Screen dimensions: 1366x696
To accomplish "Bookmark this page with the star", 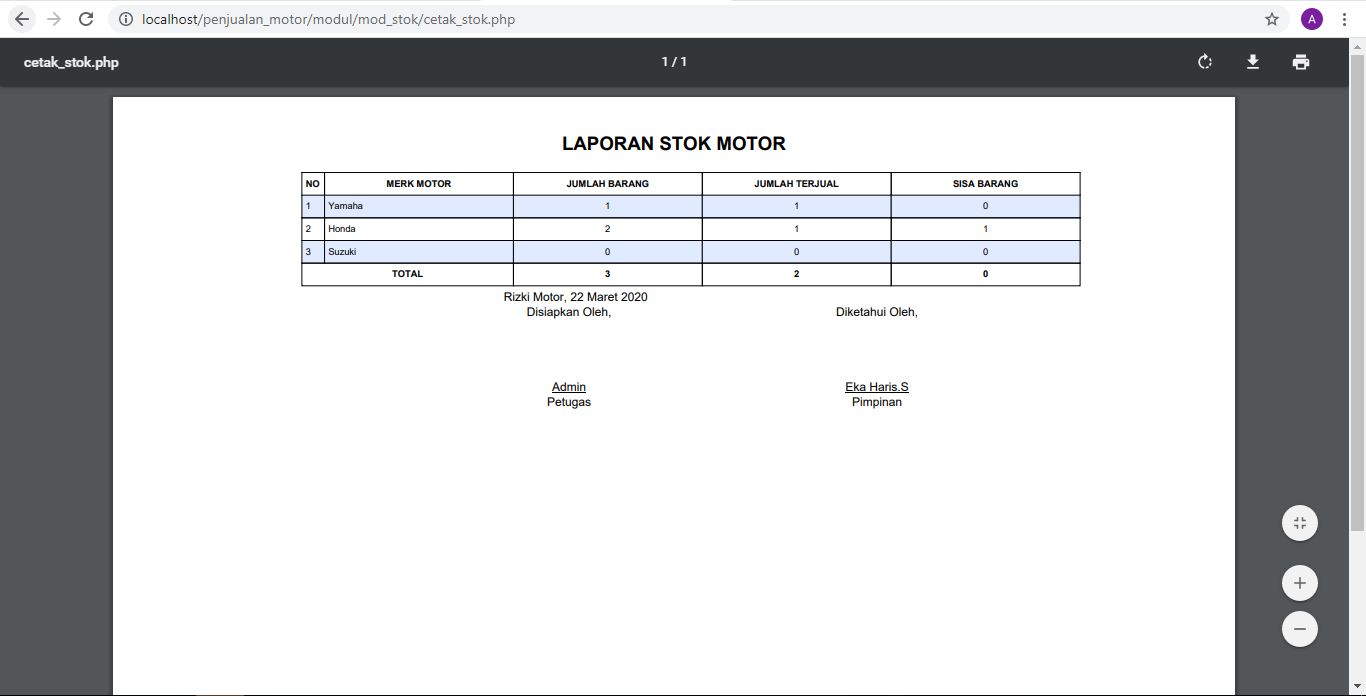I will click(x=1270, y=18).
